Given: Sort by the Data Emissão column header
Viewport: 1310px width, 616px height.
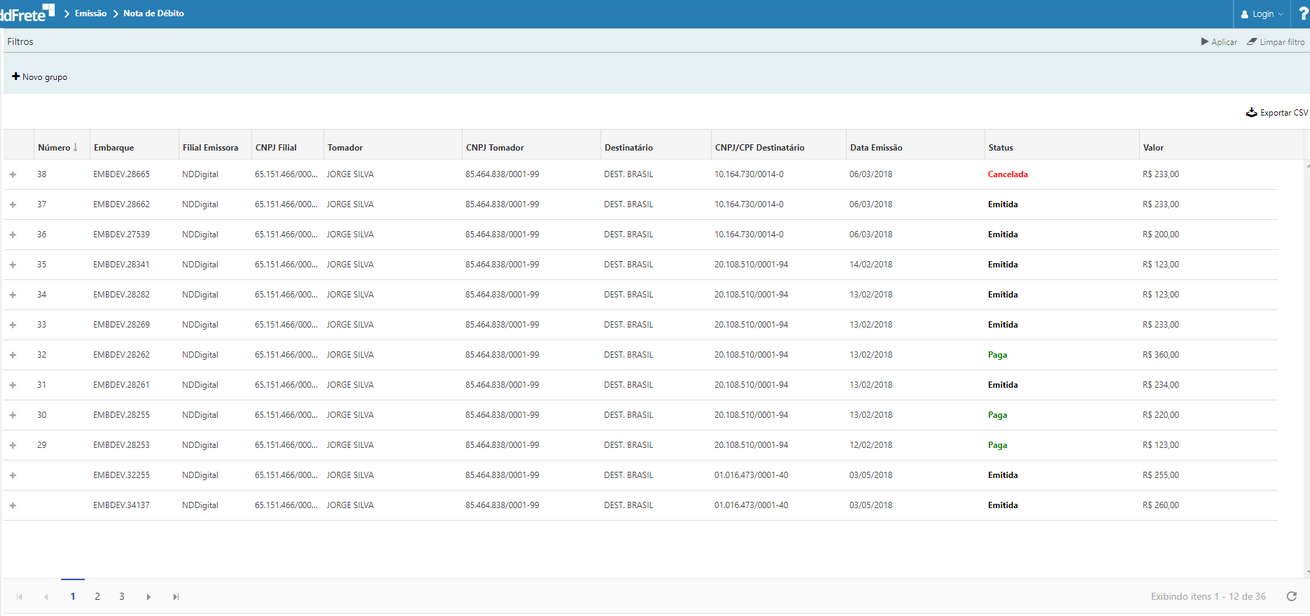Looking at the screenshot, I should pos(876,148).
